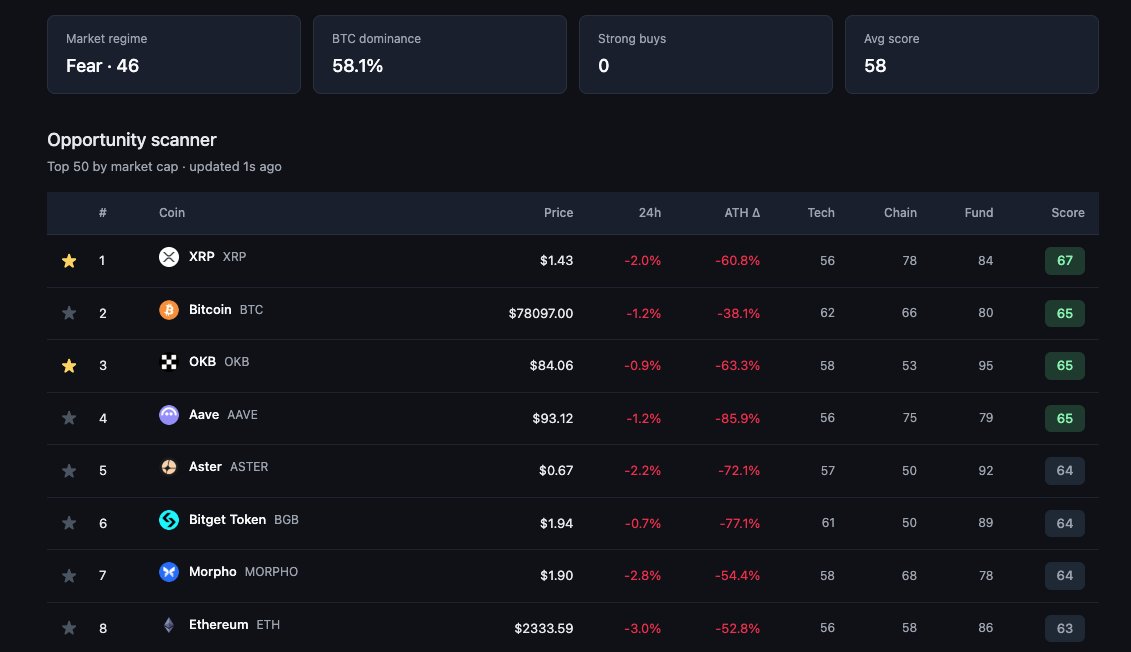This screenshot has width=1131, height=652.
Task: Click the XRP coin logo
Action: click(x=169, y=257)
